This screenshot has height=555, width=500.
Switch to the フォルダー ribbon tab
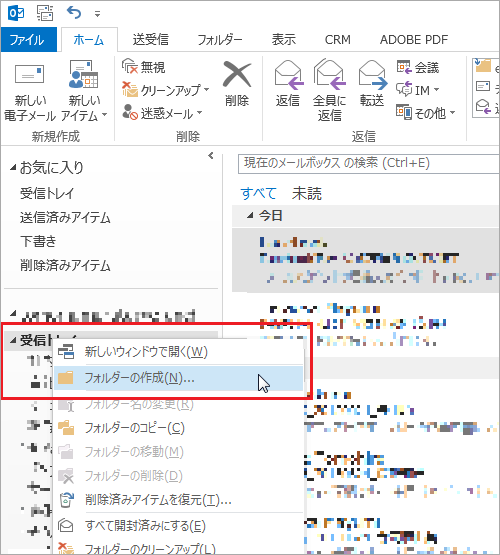pos(220,40)
